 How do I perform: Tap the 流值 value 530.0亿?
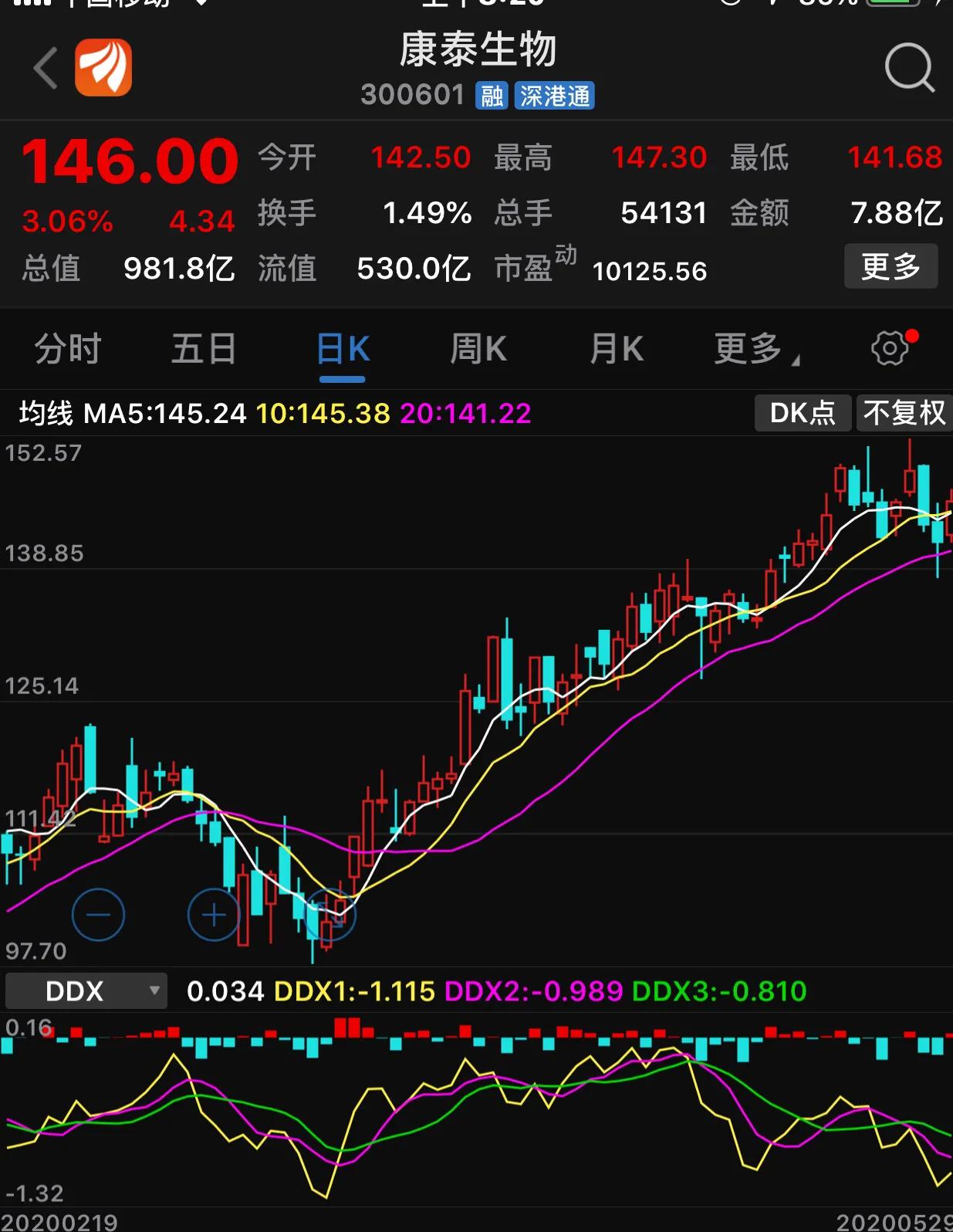[414, 269]
